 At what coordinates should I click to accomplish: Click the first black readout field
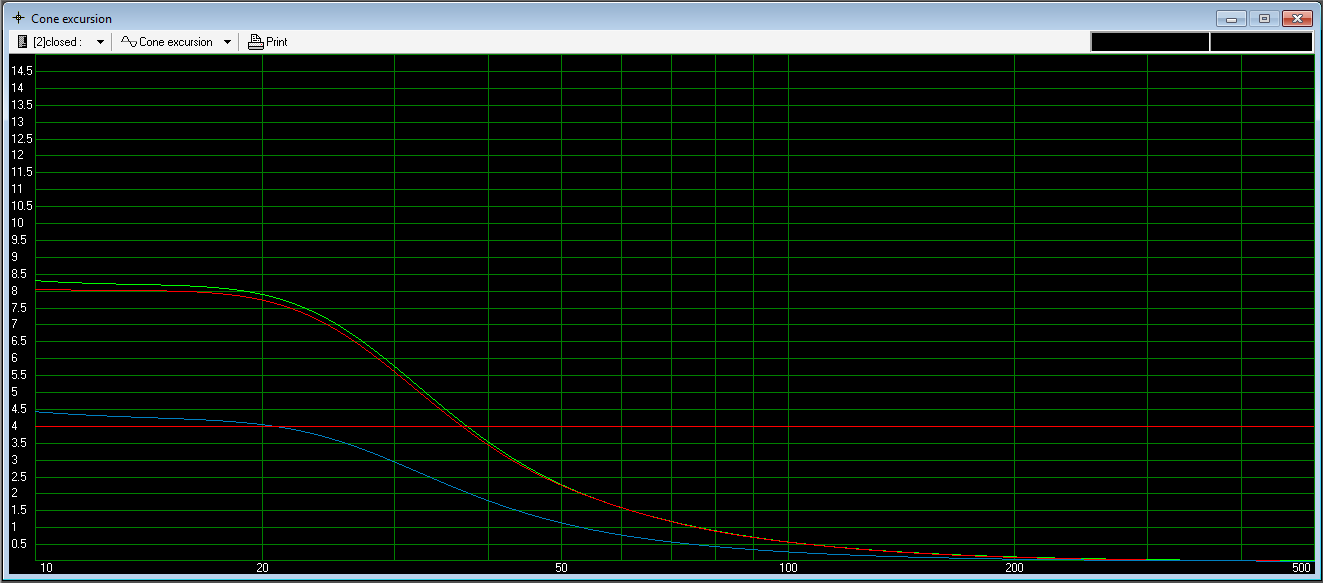[x=1150, y=42]
